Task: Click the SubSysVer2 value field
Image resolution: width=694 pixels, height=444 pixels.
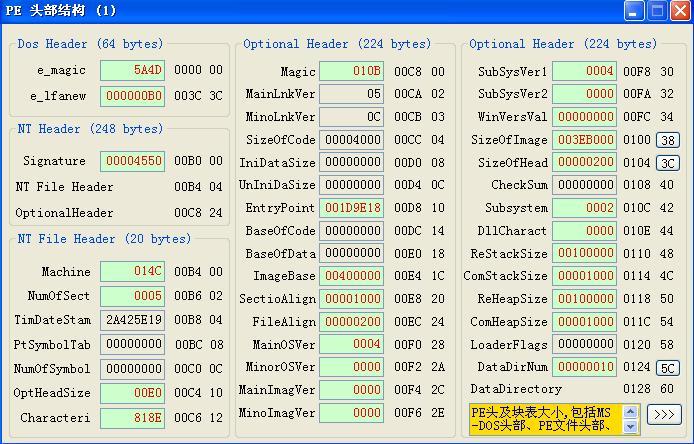Action: 584,94
